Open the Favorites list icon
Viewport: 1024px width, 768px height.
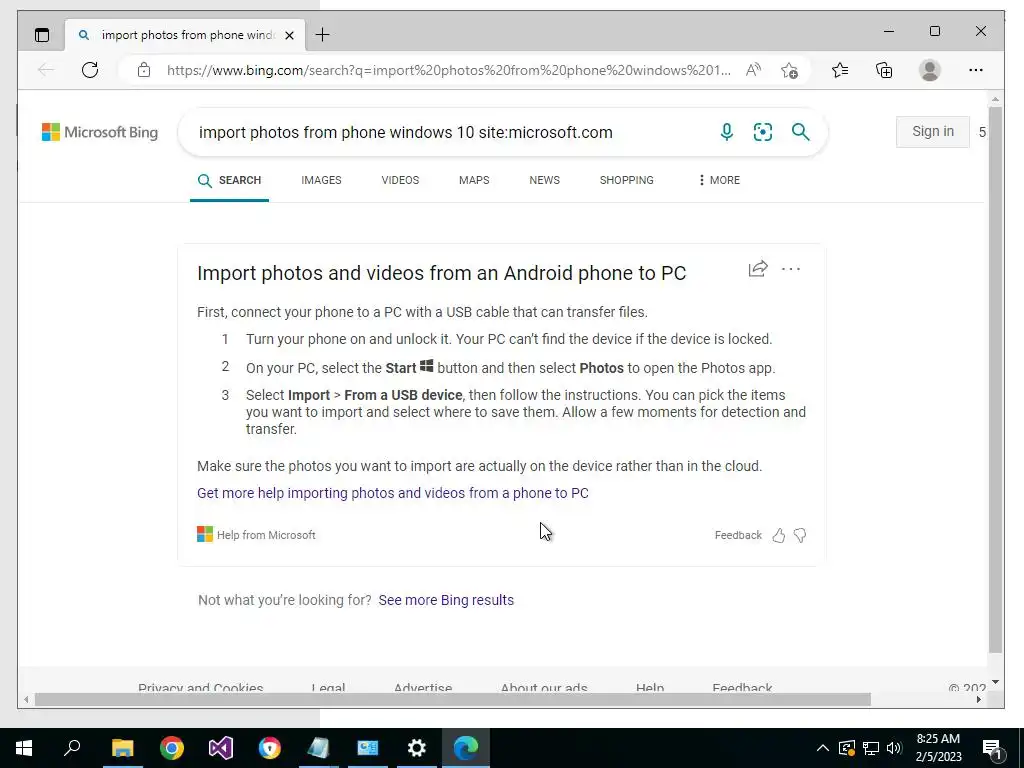click(x=840, y=70)
